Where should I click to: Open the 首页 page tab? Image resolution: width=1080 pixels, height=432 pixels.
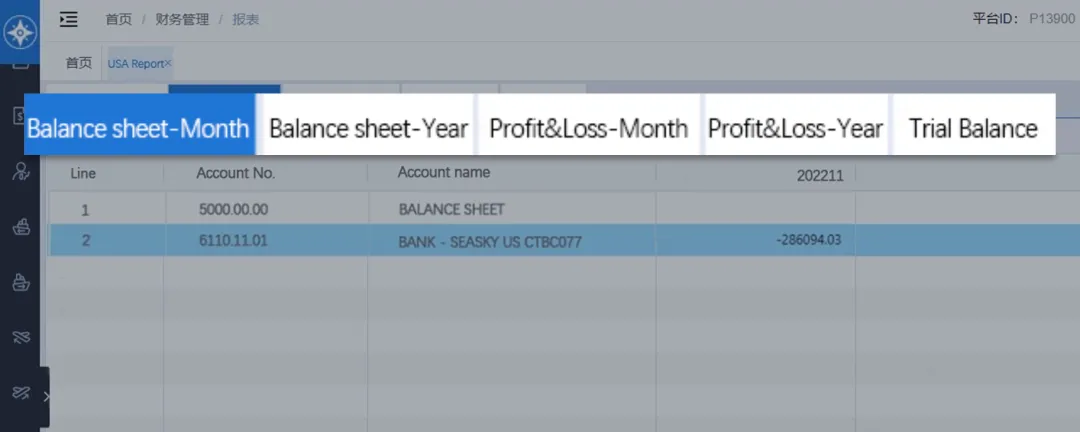pos(79,63)
